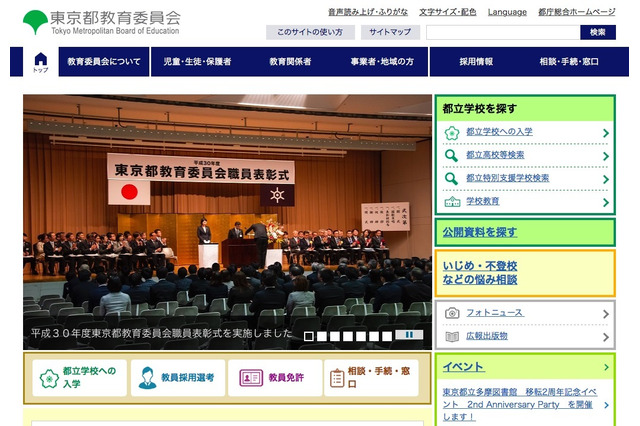The image size is (640, 426).
Task: Click 教員採用選考 card label
Action: [188, 377]
